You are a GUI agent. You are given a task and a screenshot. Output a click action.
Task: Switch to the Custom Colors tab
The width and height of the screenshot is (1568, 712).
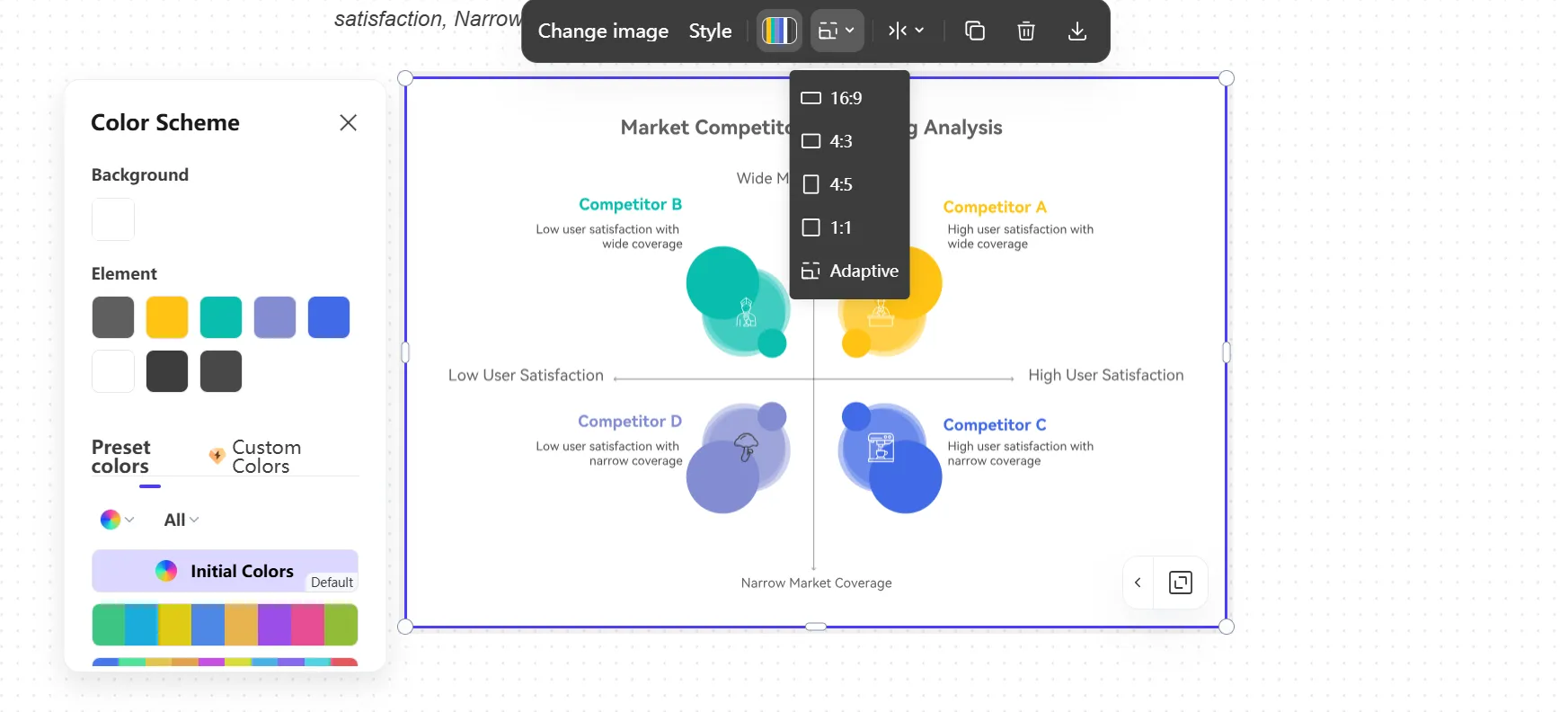[x=266, y=456]
